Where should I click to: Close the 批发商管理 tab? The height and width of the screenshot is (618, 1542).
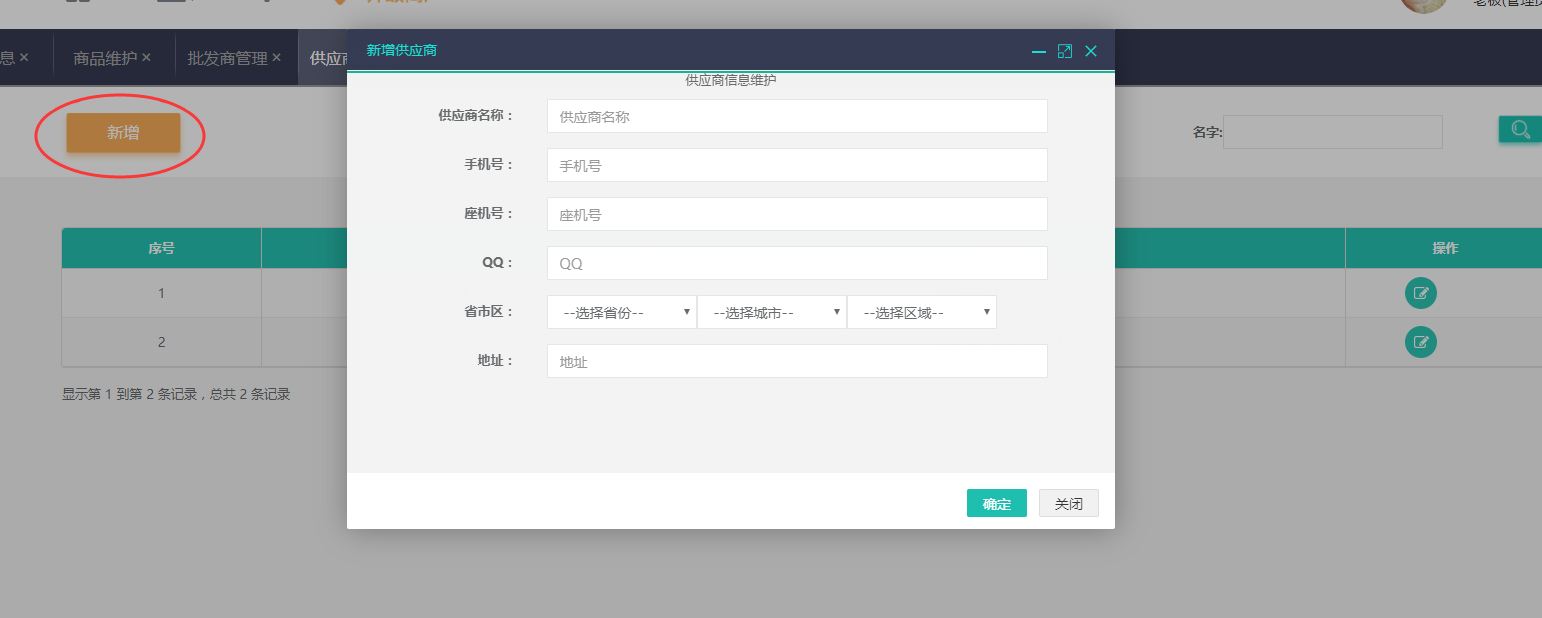[x=276, y=58]
